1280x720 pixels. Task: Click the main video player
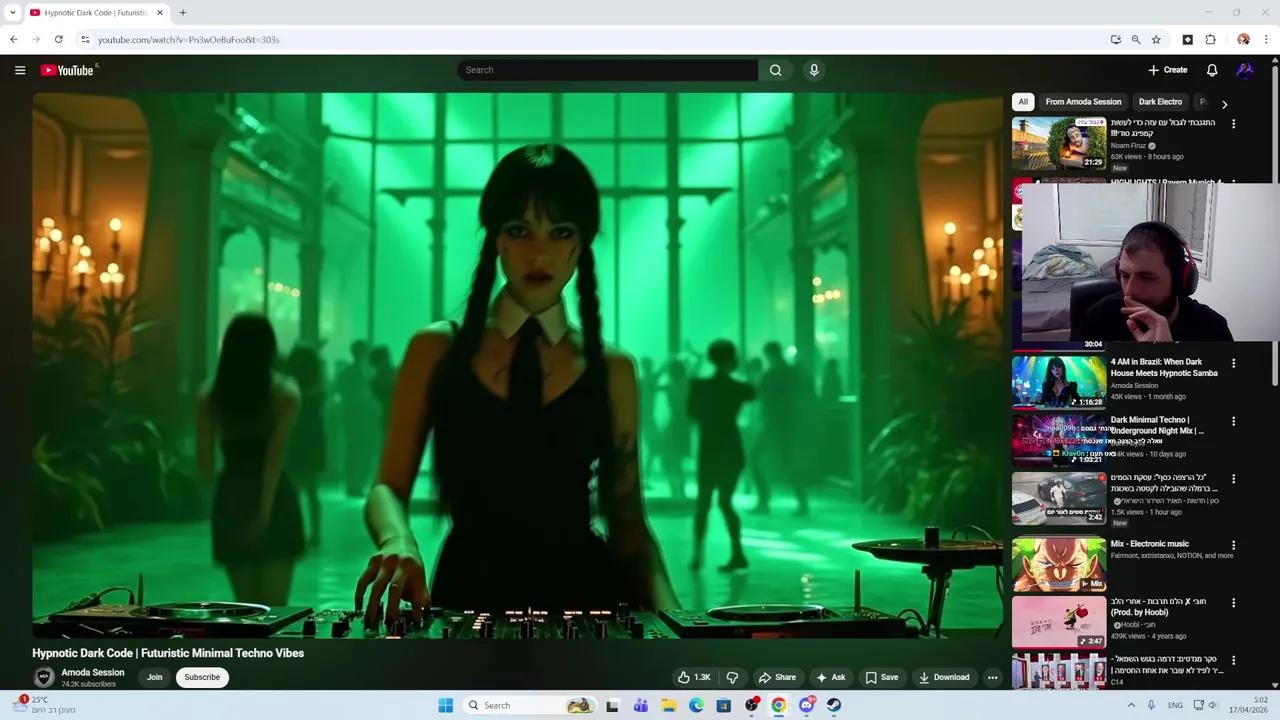pos(517,365)
